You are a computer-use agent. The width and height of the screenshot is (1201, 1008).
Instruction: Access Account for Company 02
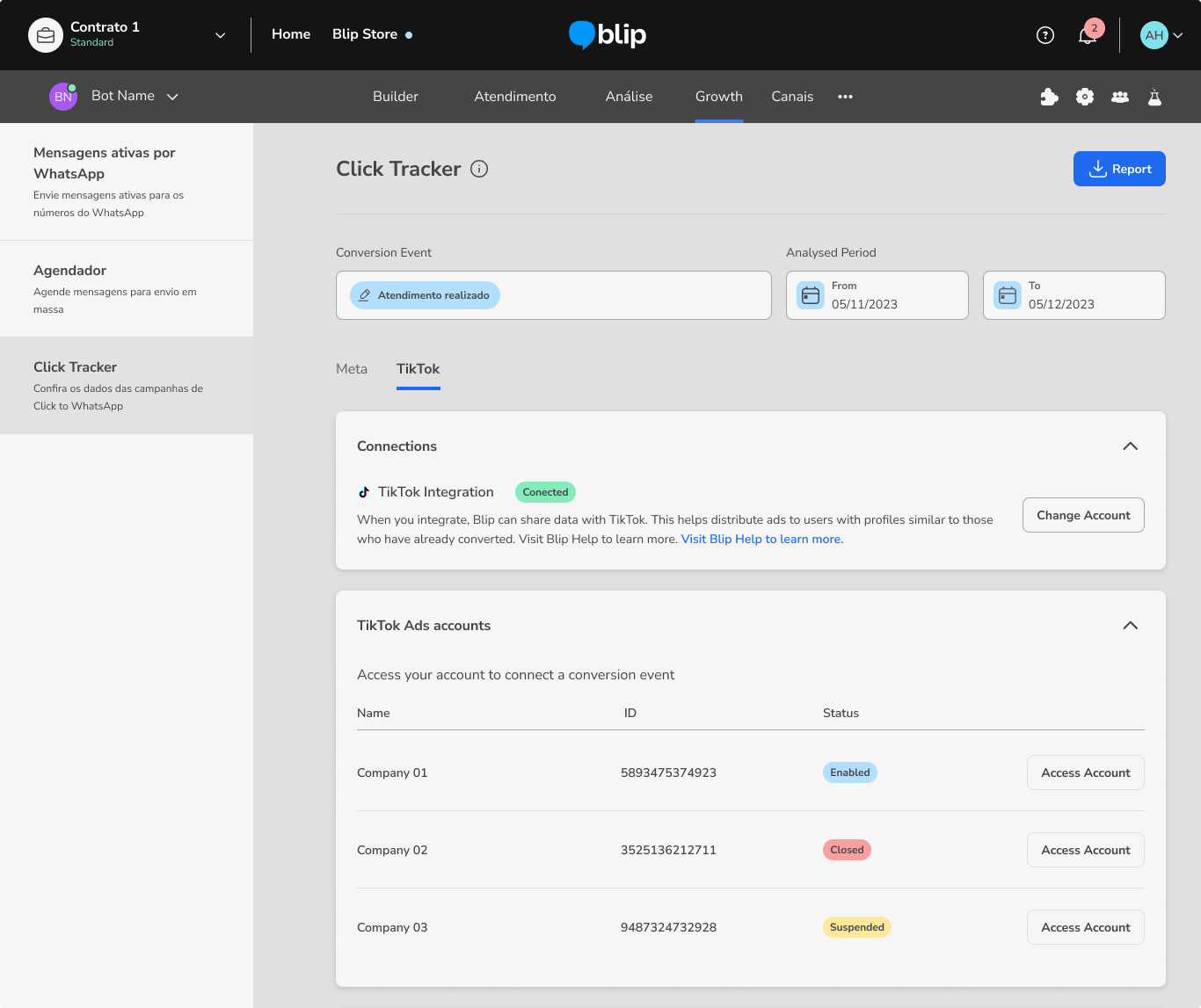pos(1086,850)
